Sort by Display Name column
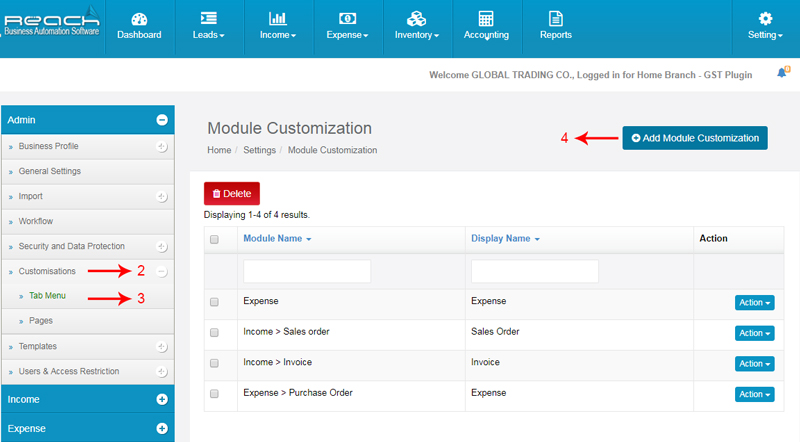This screenshot has width=800, height=442. click(505, 238)
